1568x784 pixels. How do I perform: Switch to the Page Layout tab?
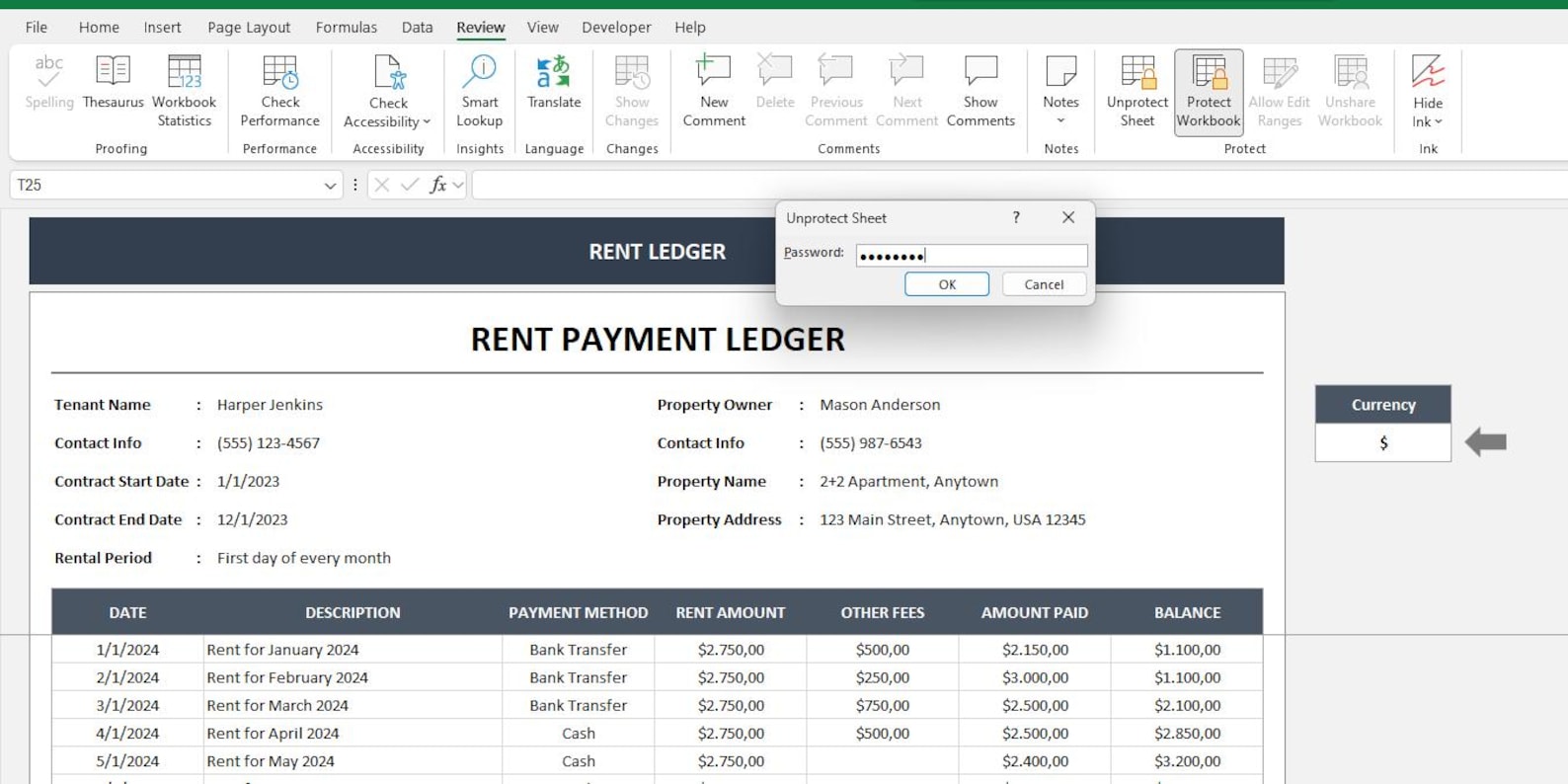[249, 28]
